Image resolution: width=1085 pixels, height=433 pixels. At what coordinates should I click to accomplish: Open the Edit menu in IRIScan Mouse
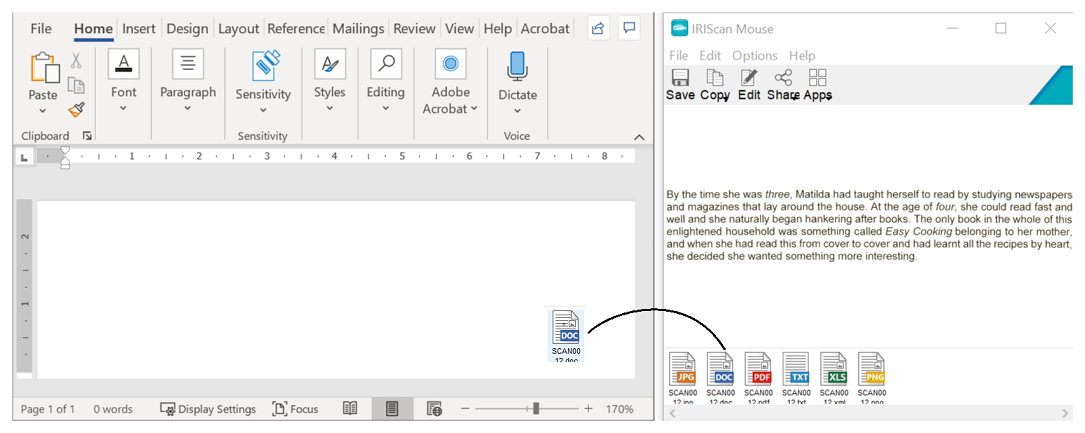coord(710,55)
